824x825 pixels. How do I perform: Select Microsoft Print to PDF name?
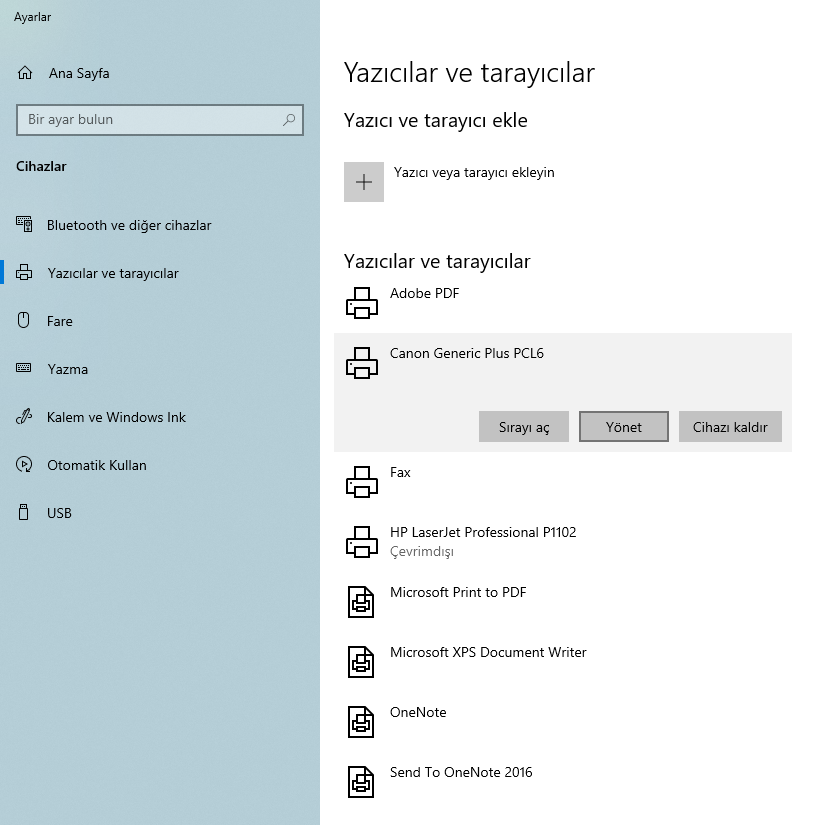click(x=458, y=592)
